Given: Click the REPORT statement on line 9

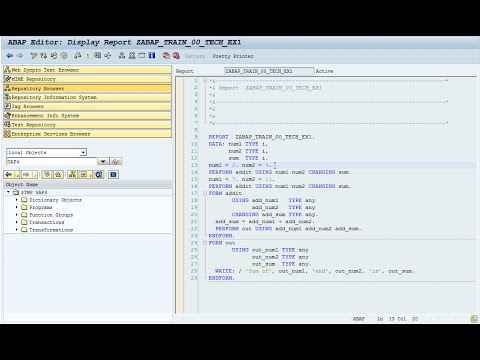Looking at the screenshot, I should (x=262, y=137).
